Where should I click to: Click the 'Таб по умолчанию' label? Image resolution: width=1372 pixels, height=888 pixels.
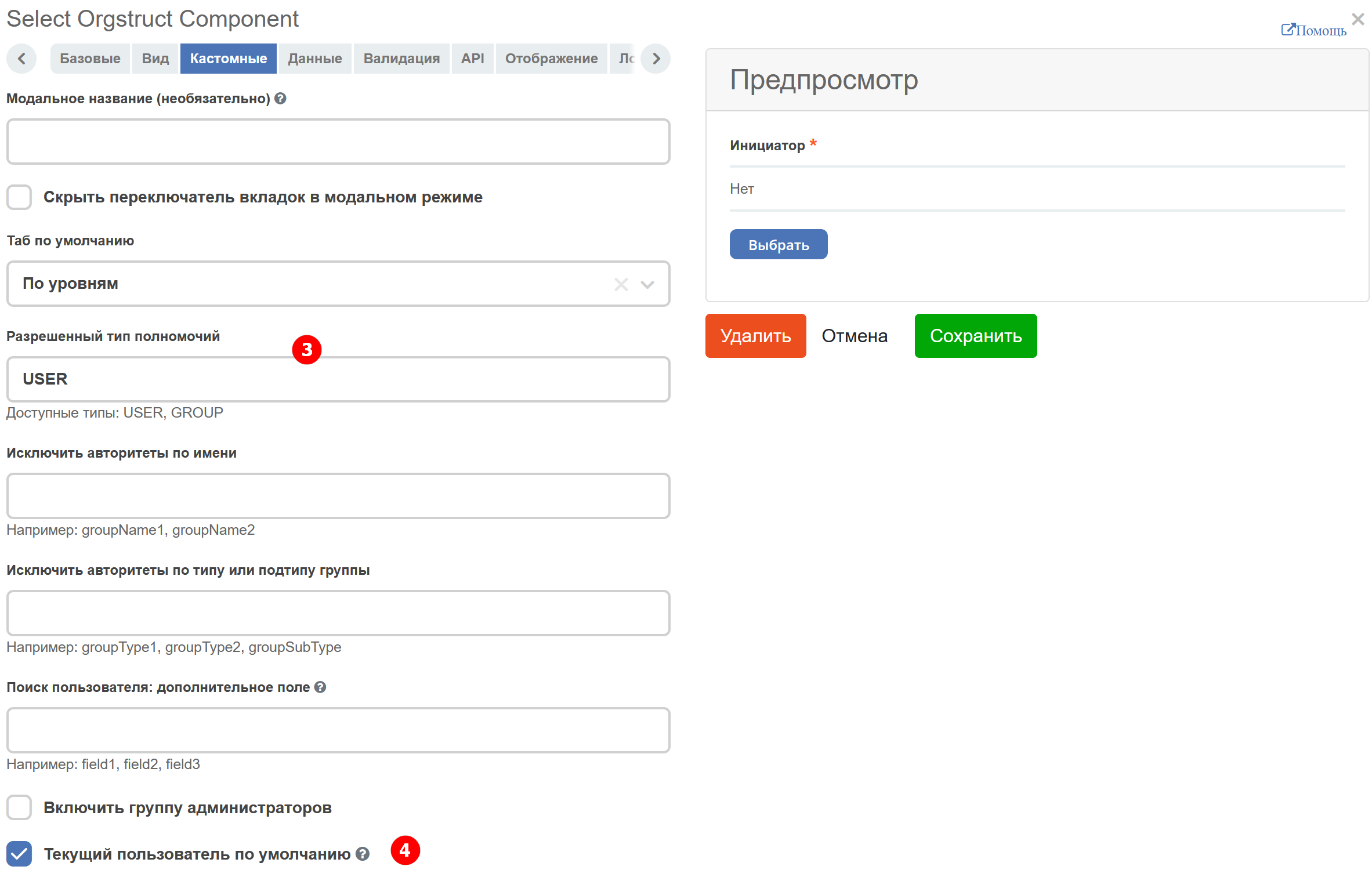pos(70,241)
